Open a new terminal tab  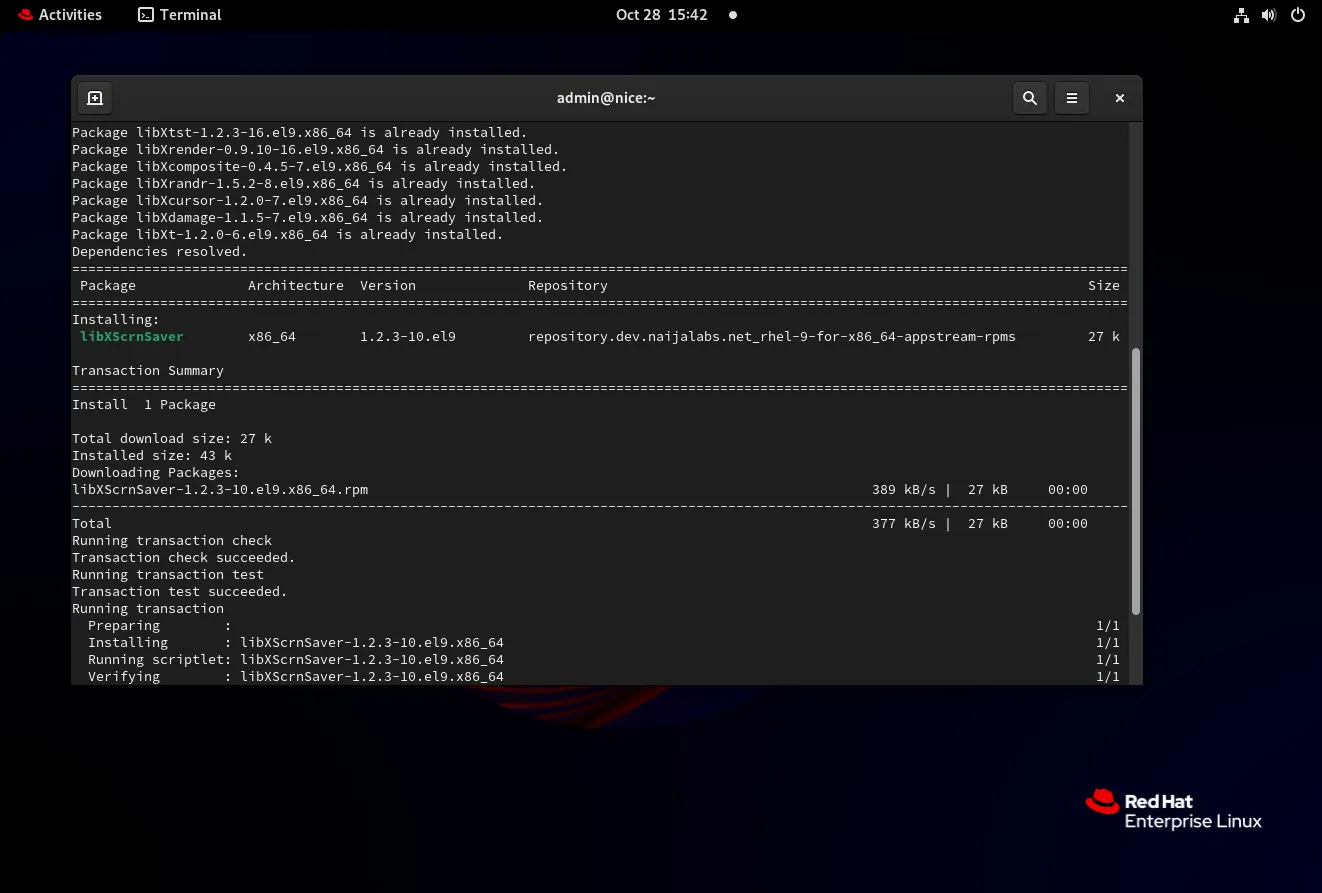[x=95, y=98]
